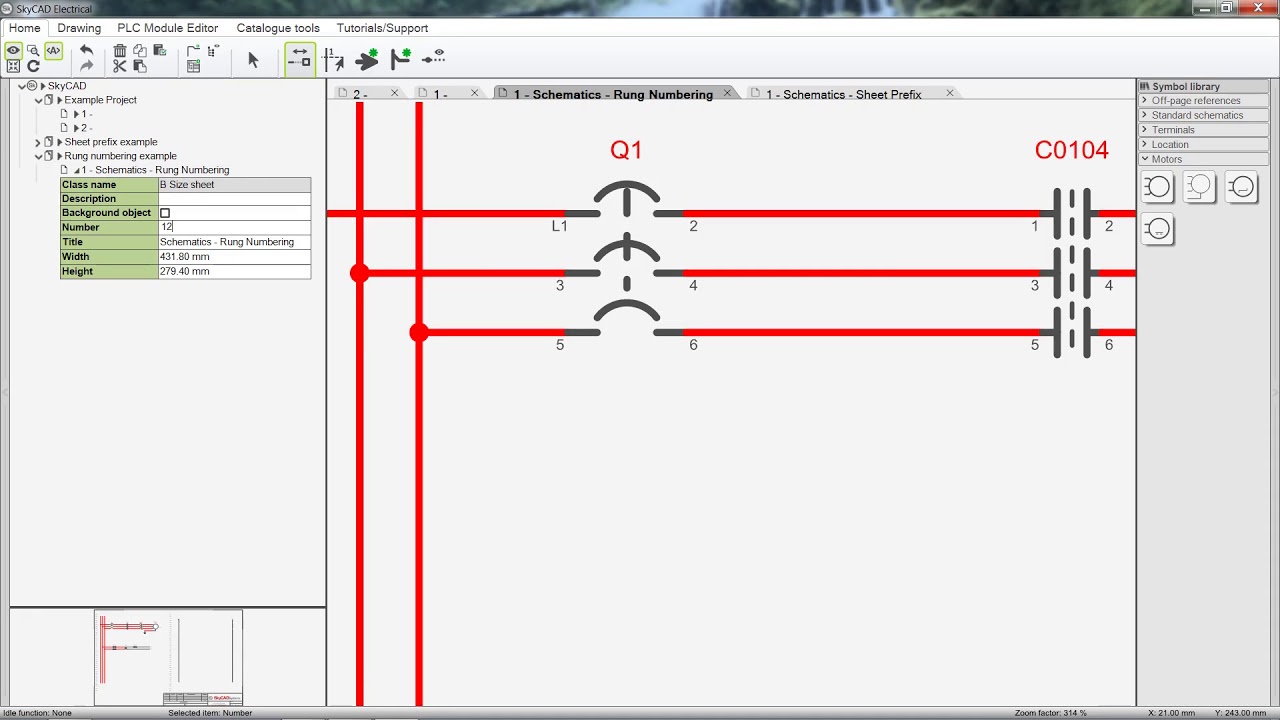Click the clipboard paste icon
Image resolution: width=1280 pixels, height=720 pixels.
[x=140, y=67]
